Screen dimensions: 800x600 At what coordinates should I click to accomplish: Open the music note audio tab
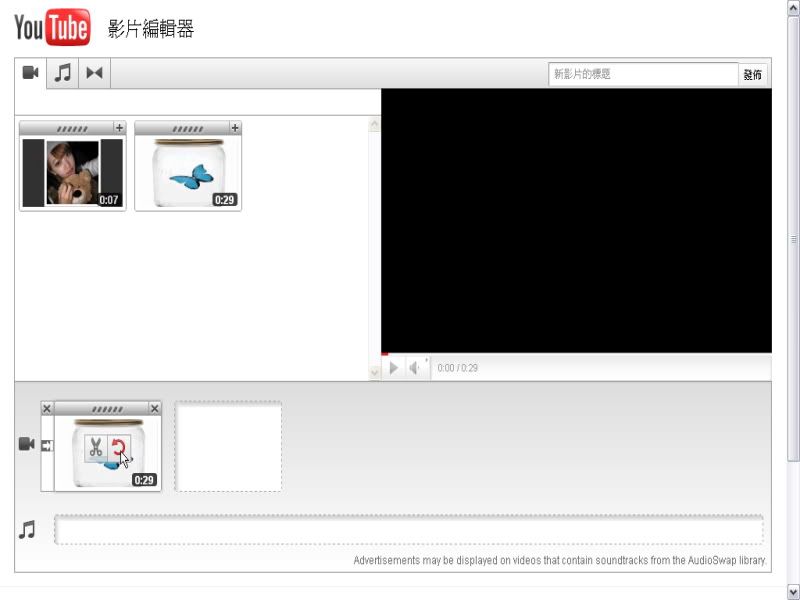point(63,73)
